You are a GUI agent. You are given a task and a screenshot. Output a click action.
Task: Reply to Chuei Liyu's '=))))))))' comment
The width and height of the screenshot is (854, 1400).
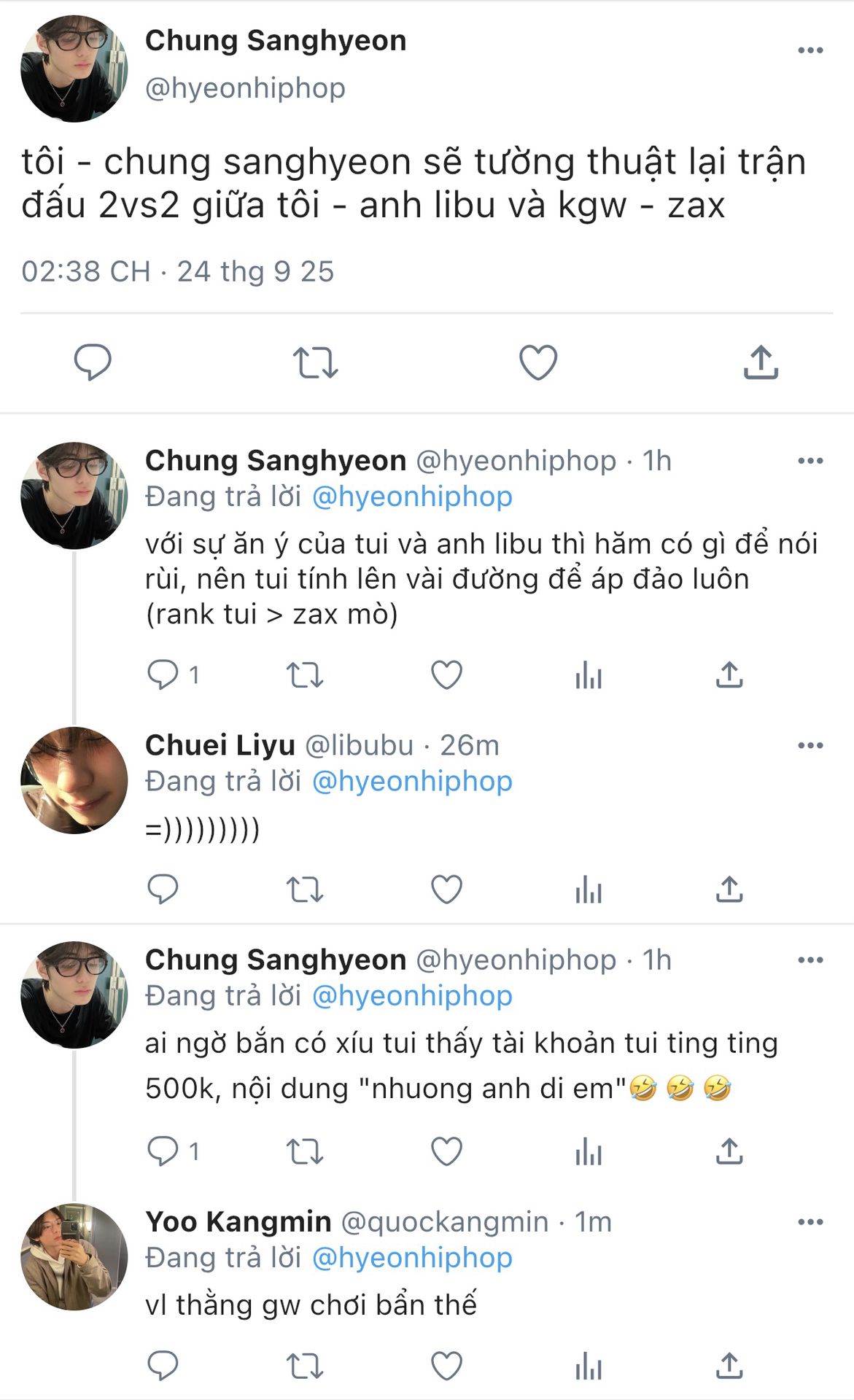pyautogui.click(x=163, y=890)
